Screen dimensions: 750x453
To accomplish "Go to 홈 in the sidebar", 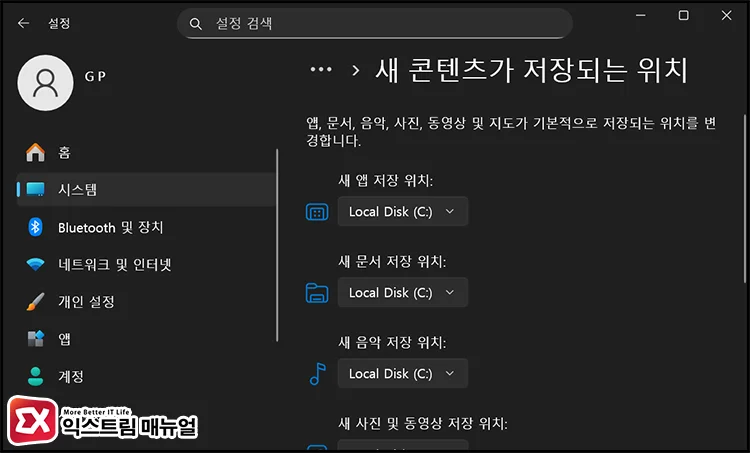I will [x=146, y=153].
